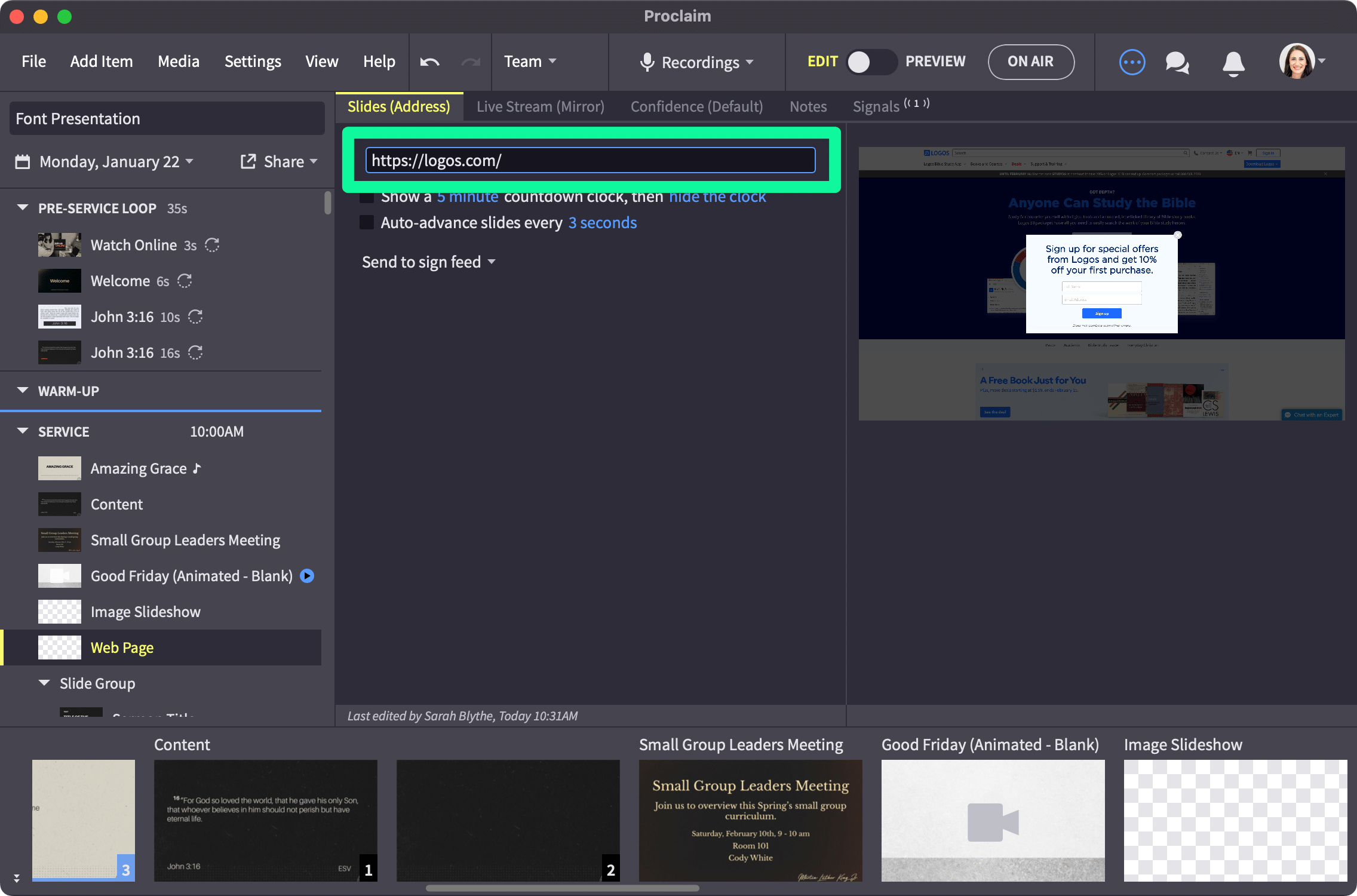This screenshot has width=1357, height=896.
Task: Select the Image Slideshow service item
Action: 161,612
